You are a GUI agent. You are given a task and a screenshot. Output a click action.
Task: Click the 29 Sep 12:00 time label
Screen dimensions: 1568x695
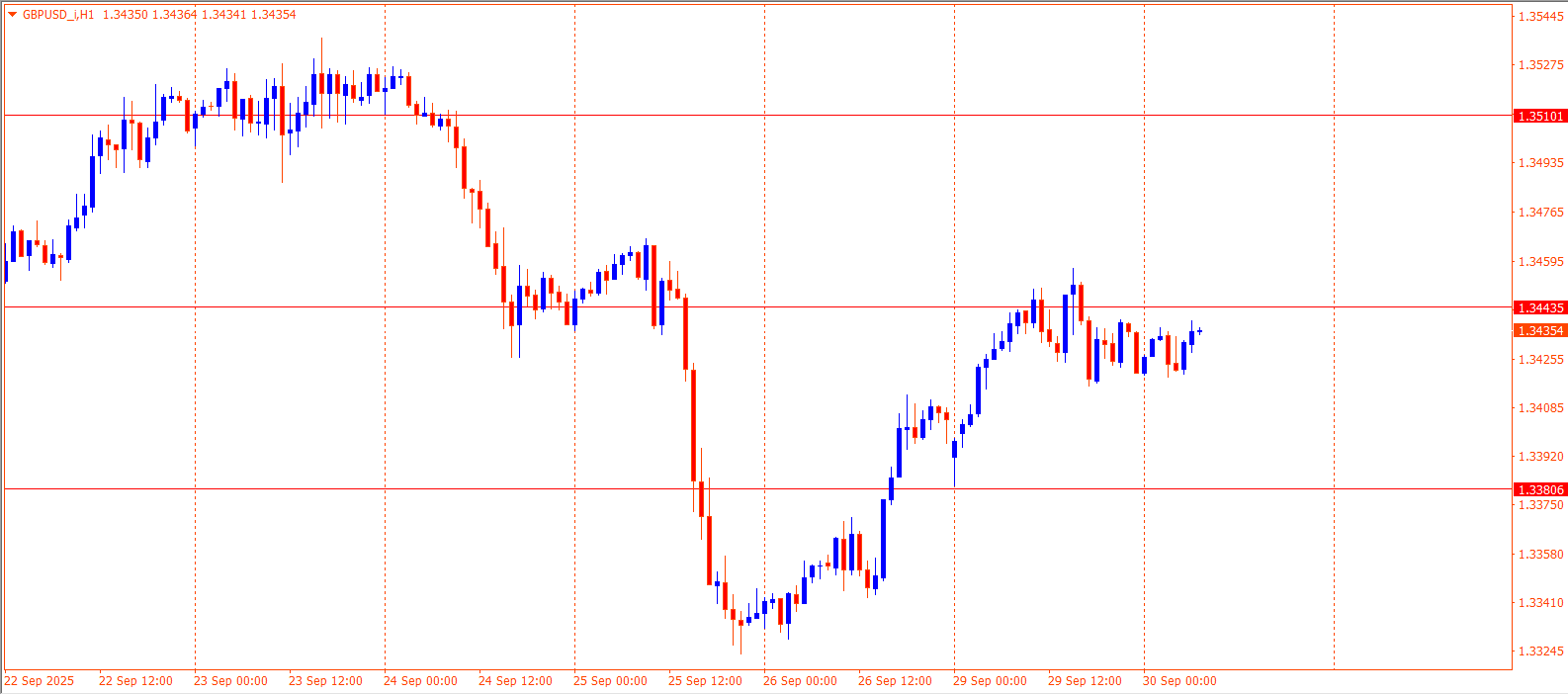1085,681
